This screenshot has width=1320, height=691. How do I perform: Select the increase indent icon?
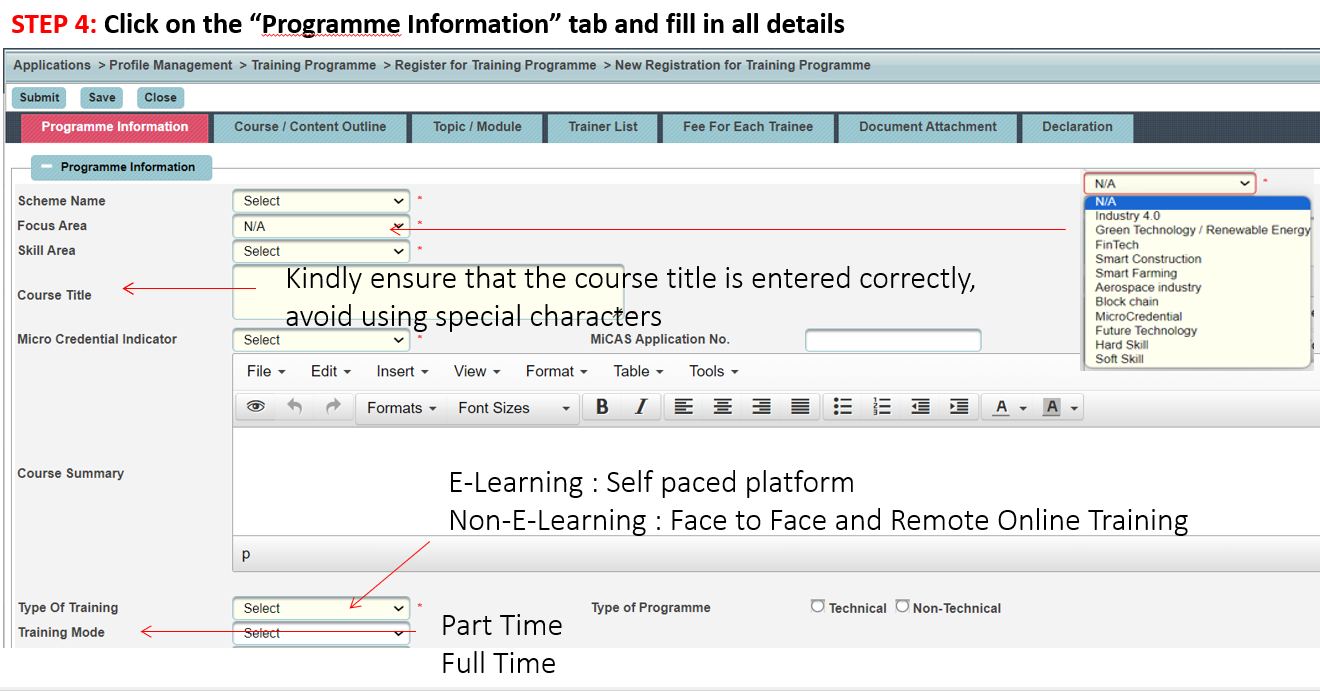pyautogui.click(x=958, y=407)
